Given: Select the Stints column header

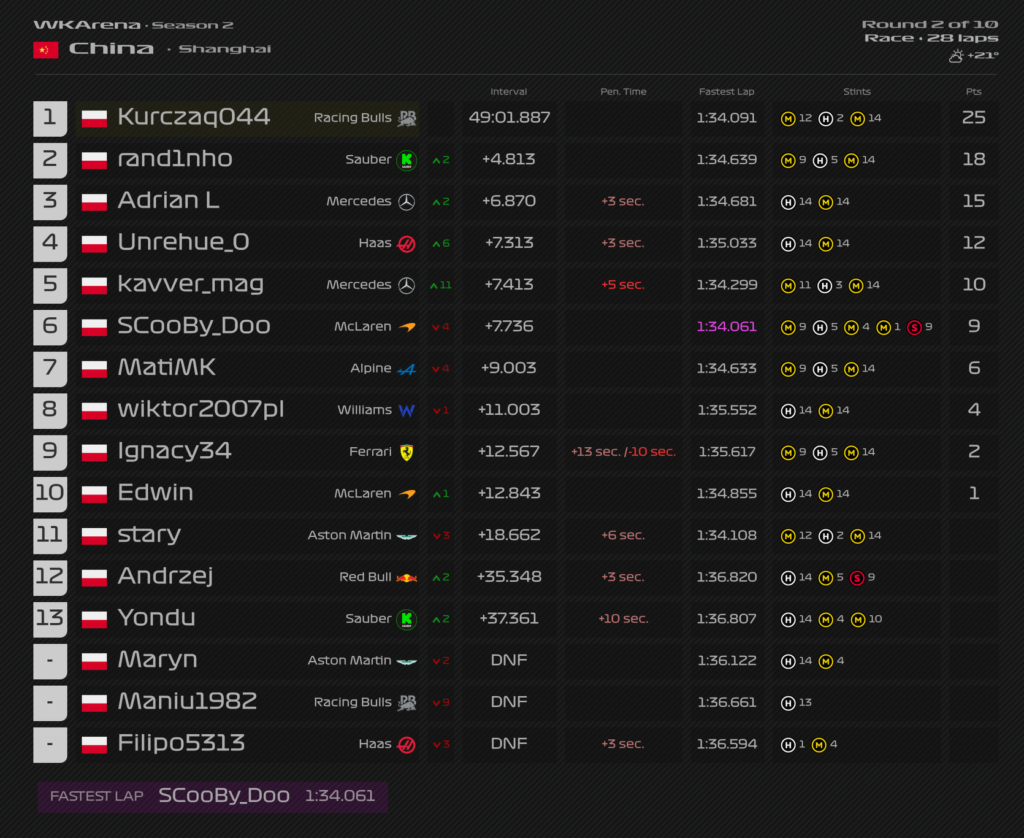Looking at the screenshot, I should click(856, 92).
